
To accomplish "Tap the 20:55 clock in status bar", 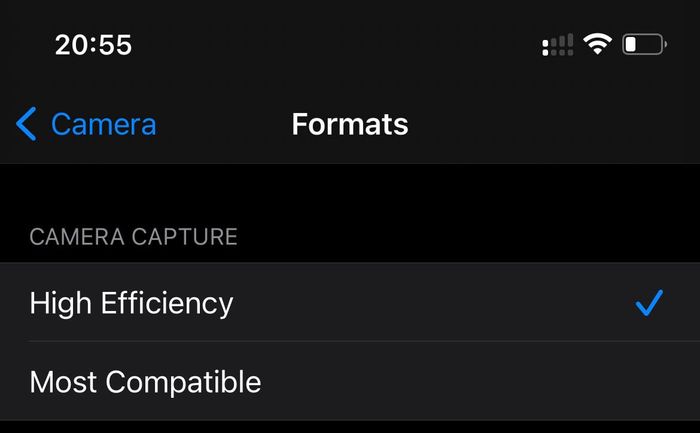I will point(93,45).
